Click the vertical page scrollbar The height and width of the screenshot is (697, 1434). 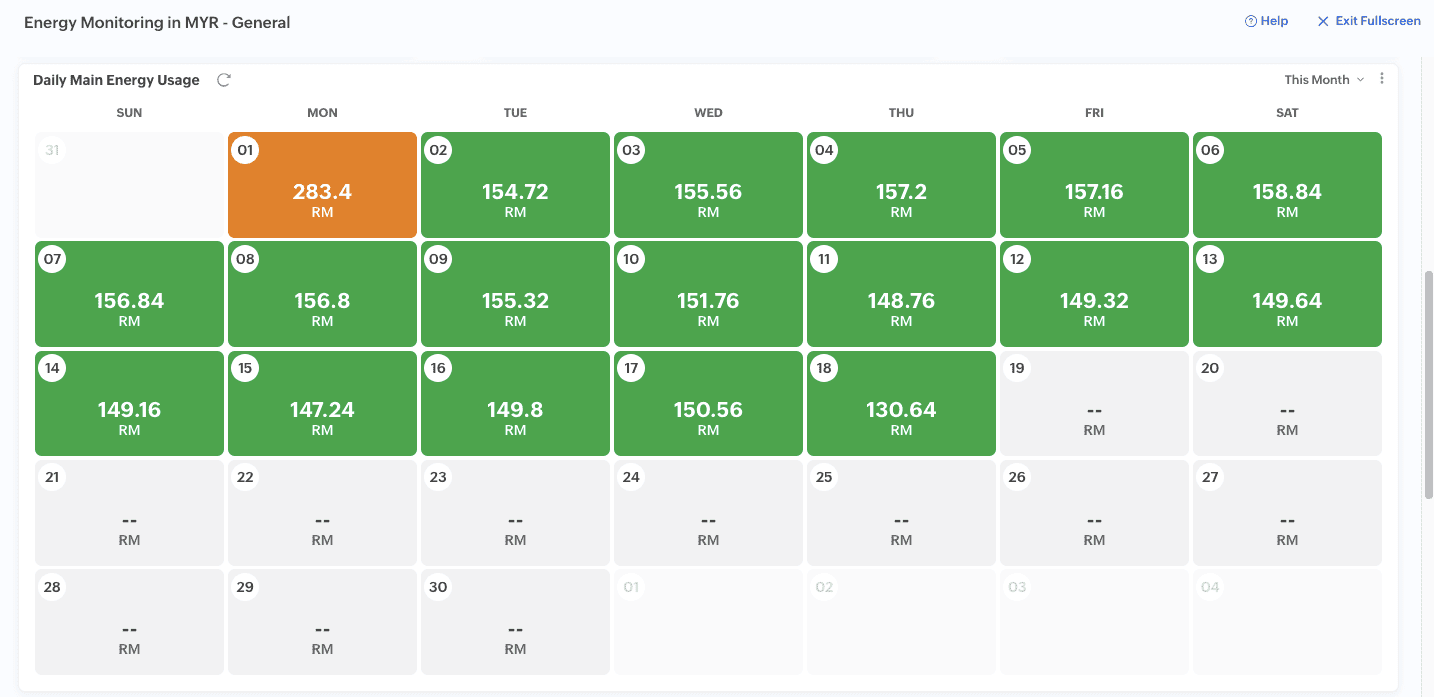tap(1428, 385)
